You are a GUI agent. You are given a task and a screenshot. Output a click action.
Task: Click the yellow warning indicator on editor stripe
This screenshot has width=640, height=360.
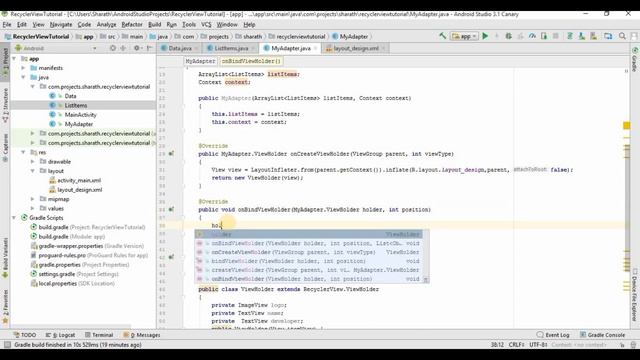point(627,126)
